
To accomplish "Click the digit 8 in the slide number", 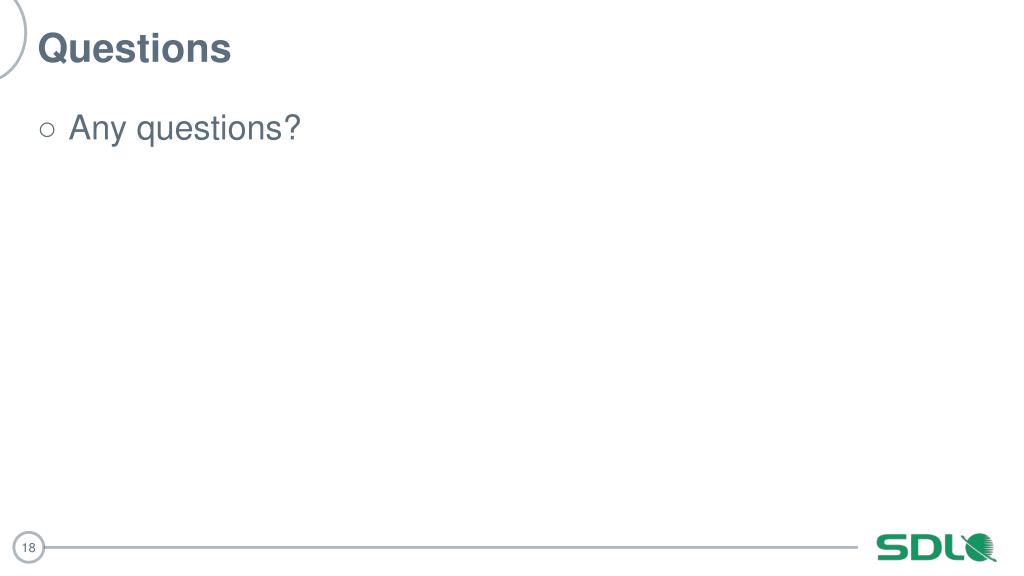I will tap(32, 547).
